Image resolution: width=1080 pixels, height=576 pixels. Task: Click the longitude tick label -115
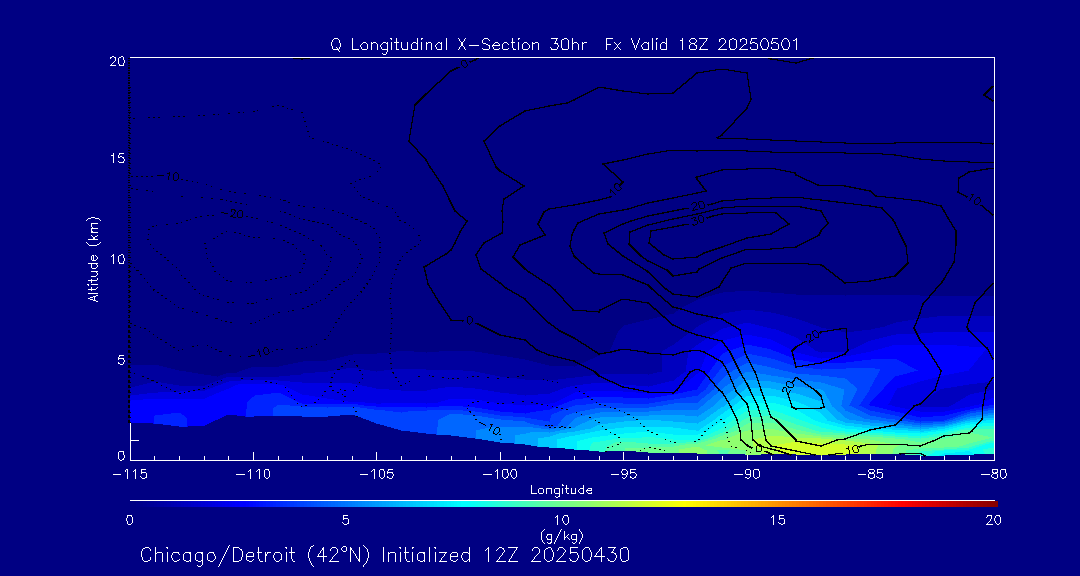pos(130,475)
